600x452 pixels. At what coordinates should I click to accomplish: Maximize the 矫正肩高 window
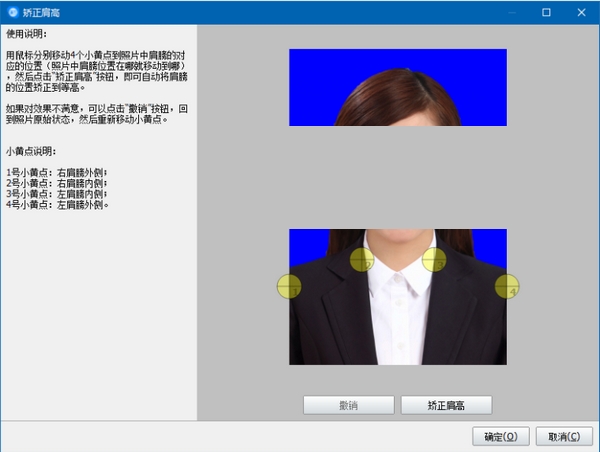point(546,12)
